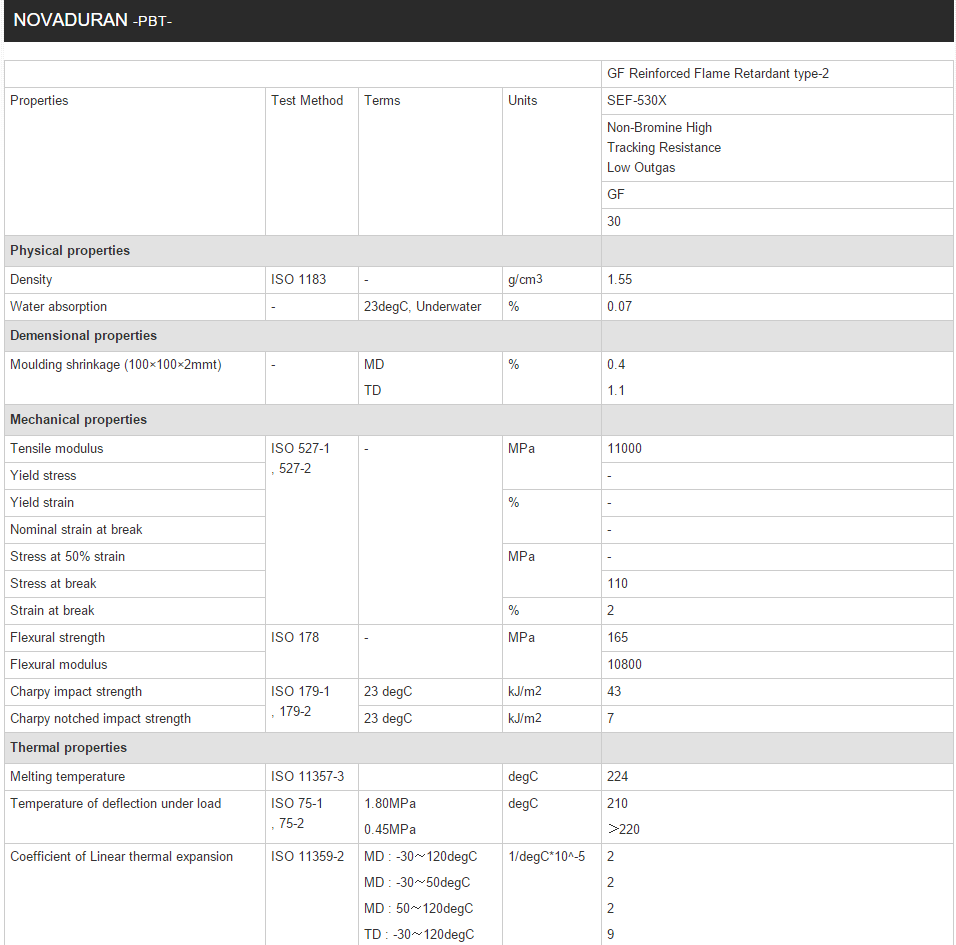Click the 'Terms' column header
The height and width of the screenshot is (945, 956).
382,101
